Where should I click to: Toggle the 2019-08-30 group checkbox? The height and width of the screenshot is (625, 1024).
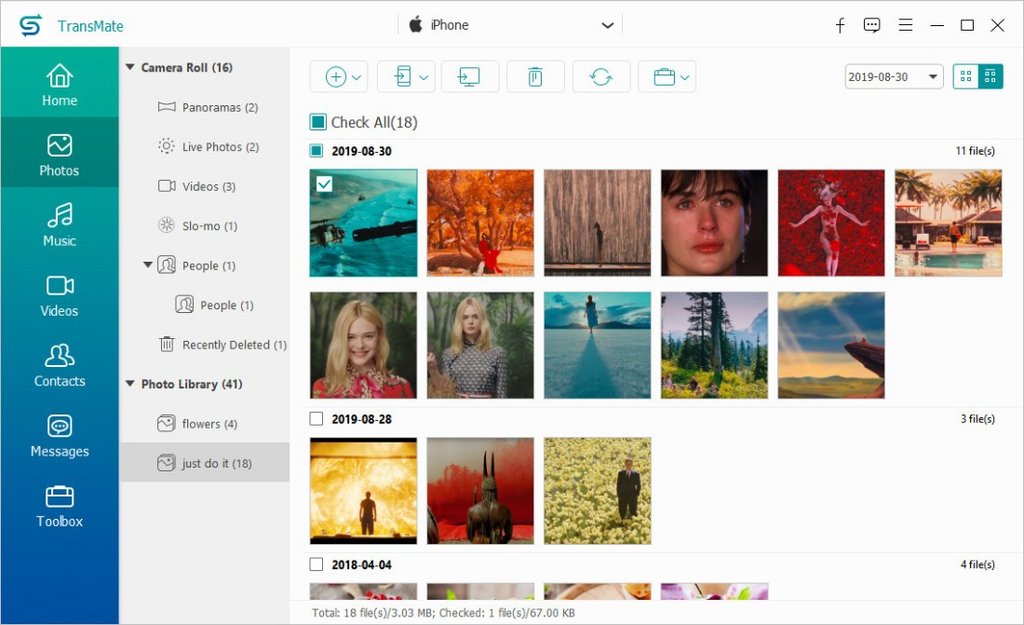316,151
